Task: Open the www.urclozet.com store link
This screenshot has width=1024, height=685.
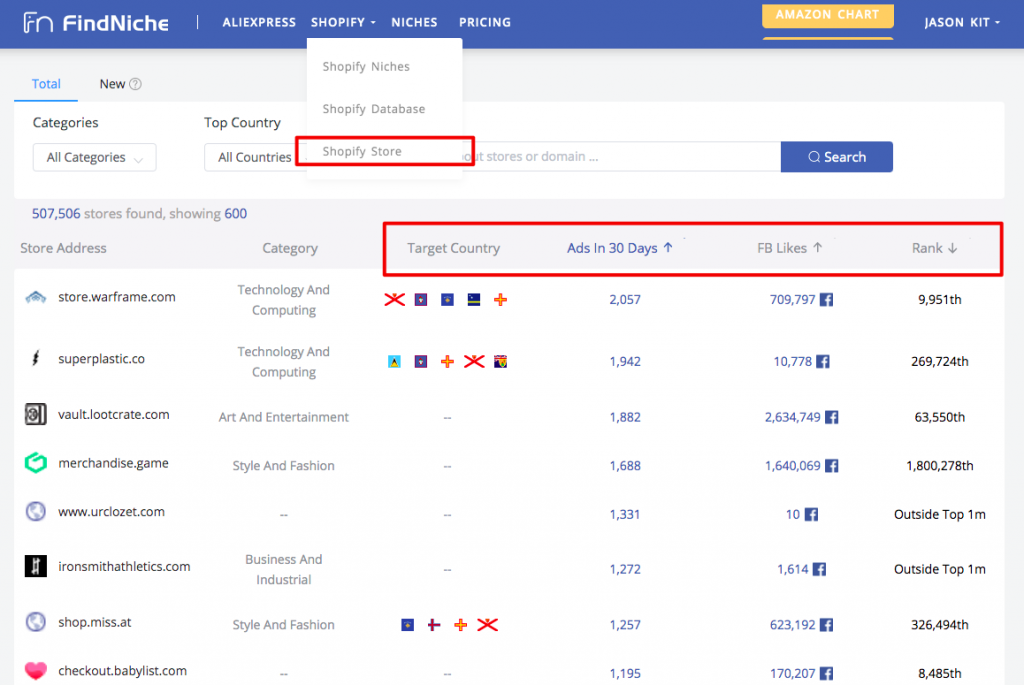Action: tap(111, 511)
